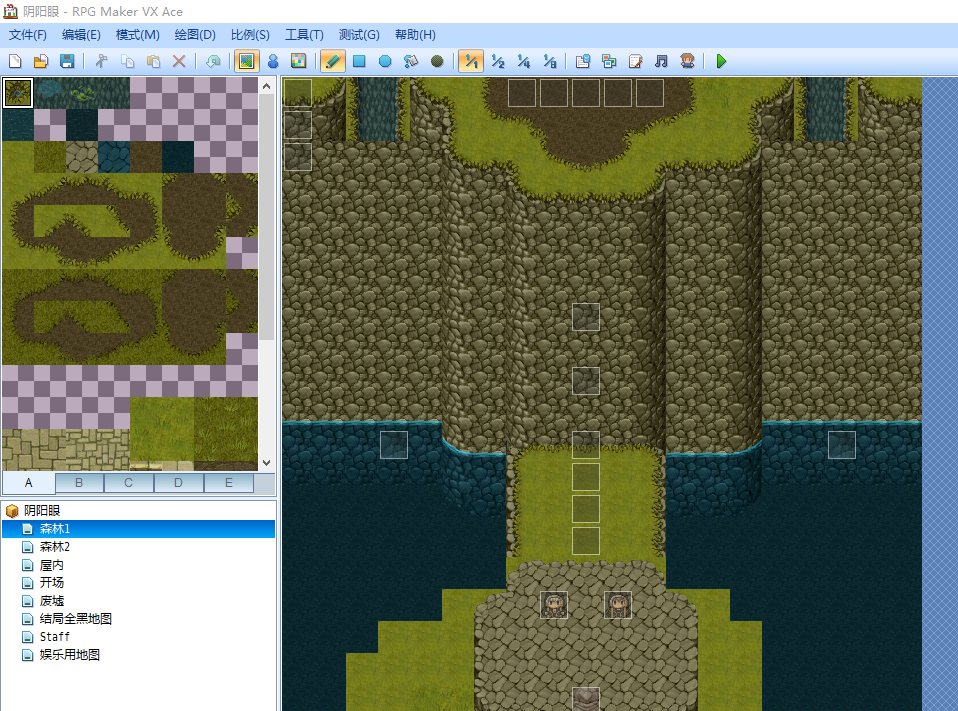This screenshot has height=711, width=958.
Task: Click the tileset palette scroll-up arrow
Action: (266, 86)
